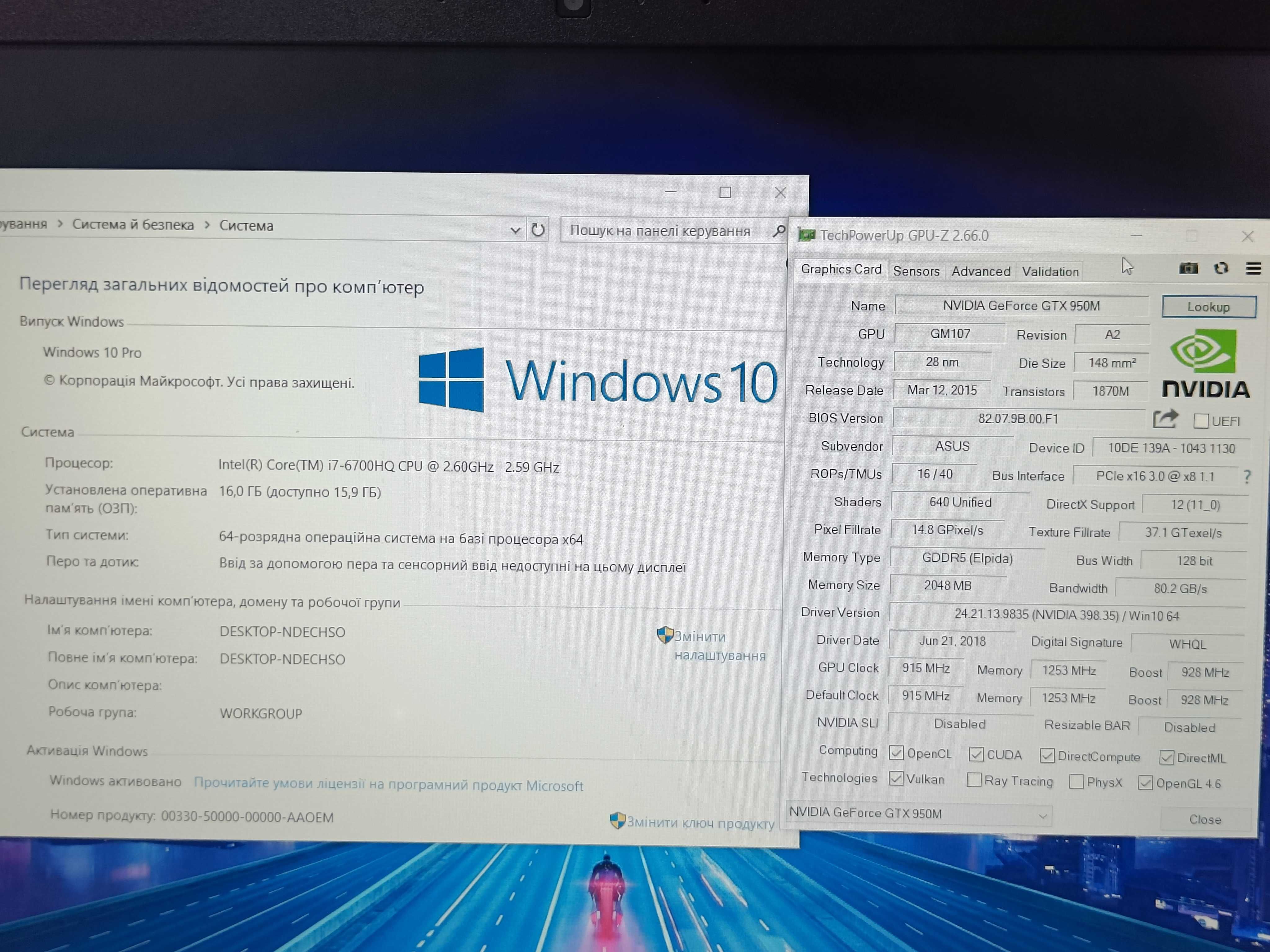The width and height of the screenshot is (1270, 952).
Task: Click the Subvendor value ASUS
Action: [952, 447]
